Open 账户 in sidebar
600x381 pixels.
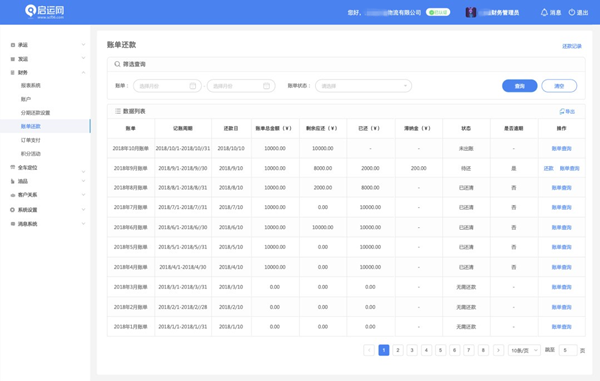(26, 99)
